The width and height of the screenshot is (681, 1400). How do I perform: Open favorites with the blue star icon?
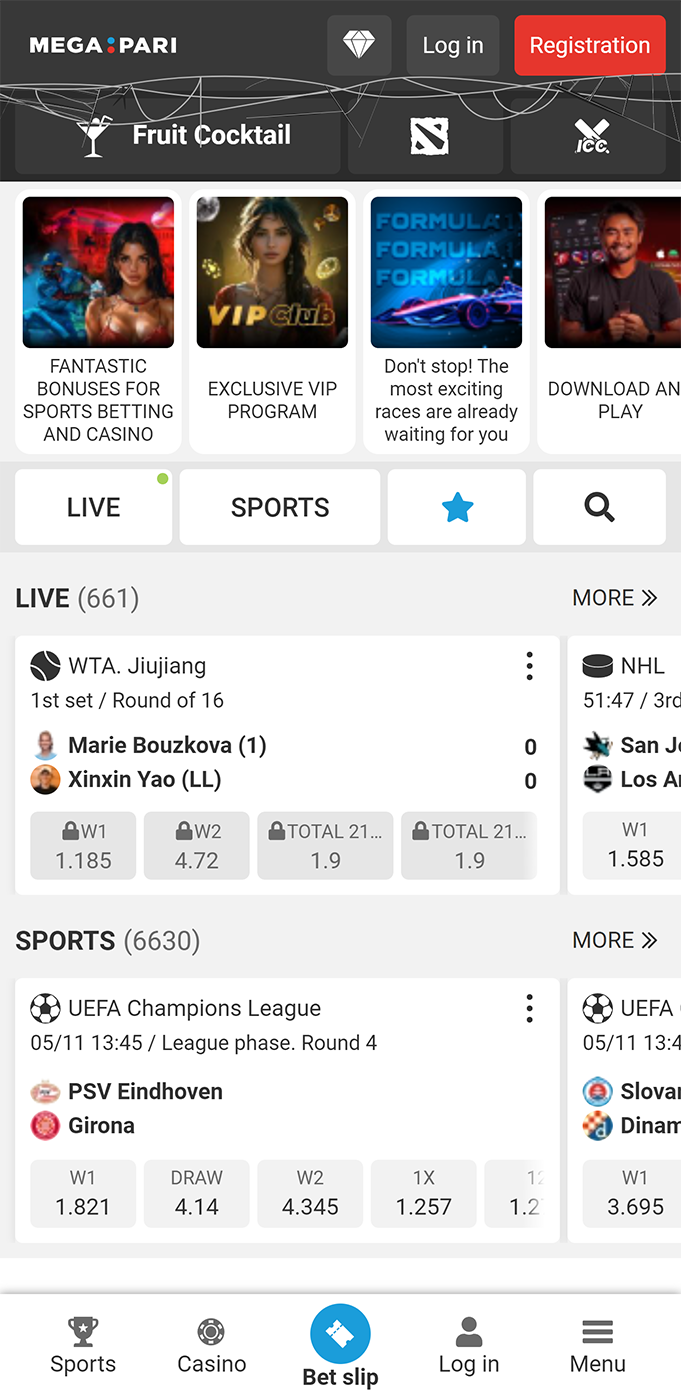coord(457,508)
